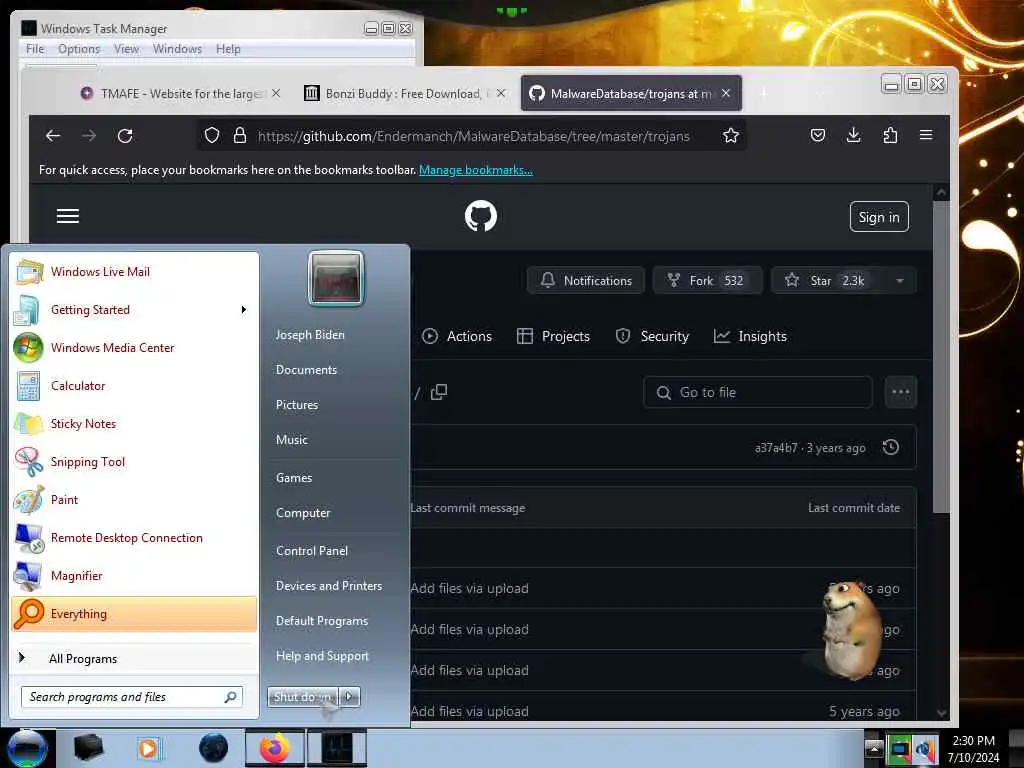This screenshot has height=768, width=1024.
Task: Copy path with the copy icon
Action: coord(439,392)
